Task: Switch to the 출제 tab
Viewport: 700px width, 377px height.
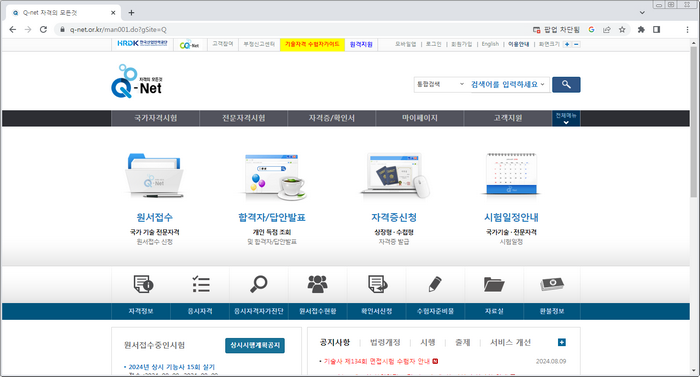Action: (462, 343)
